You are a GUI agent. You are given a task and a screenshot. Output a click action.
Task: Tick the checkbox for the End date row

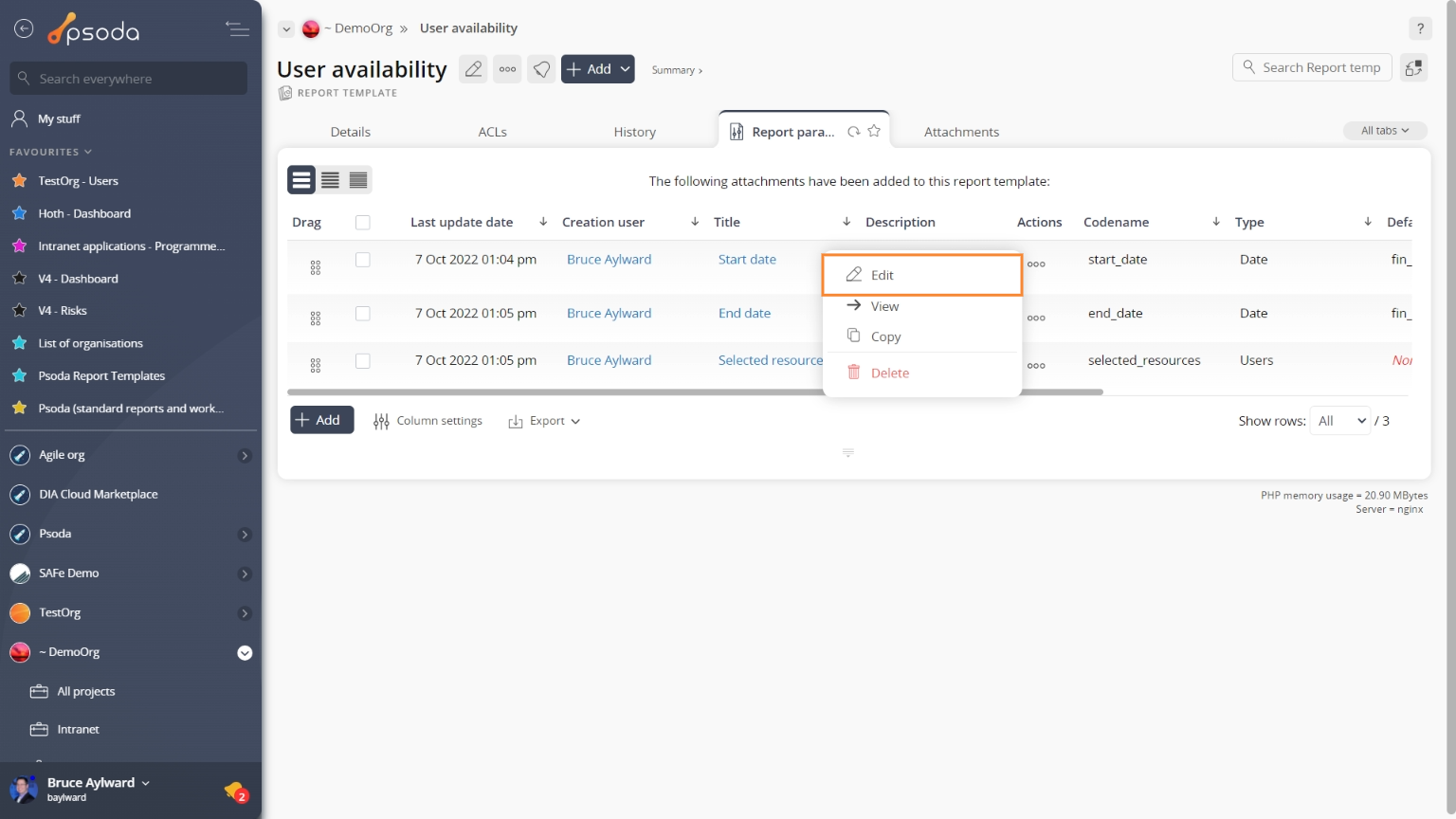coord(362,314)
